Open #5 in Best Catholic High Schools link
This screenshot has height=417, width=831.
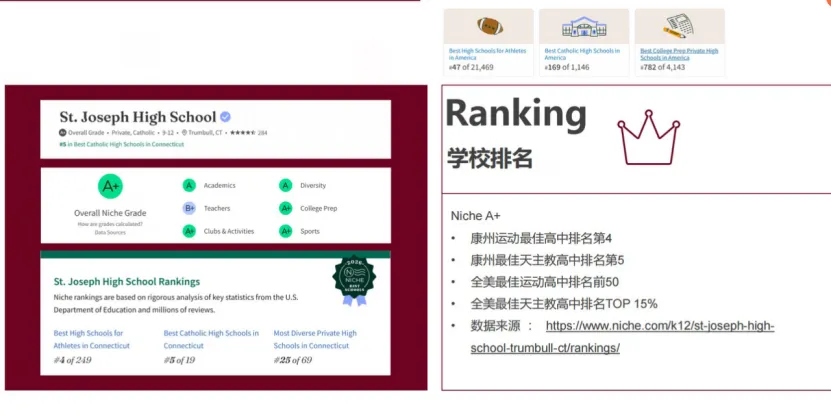(x=121, y=144)
